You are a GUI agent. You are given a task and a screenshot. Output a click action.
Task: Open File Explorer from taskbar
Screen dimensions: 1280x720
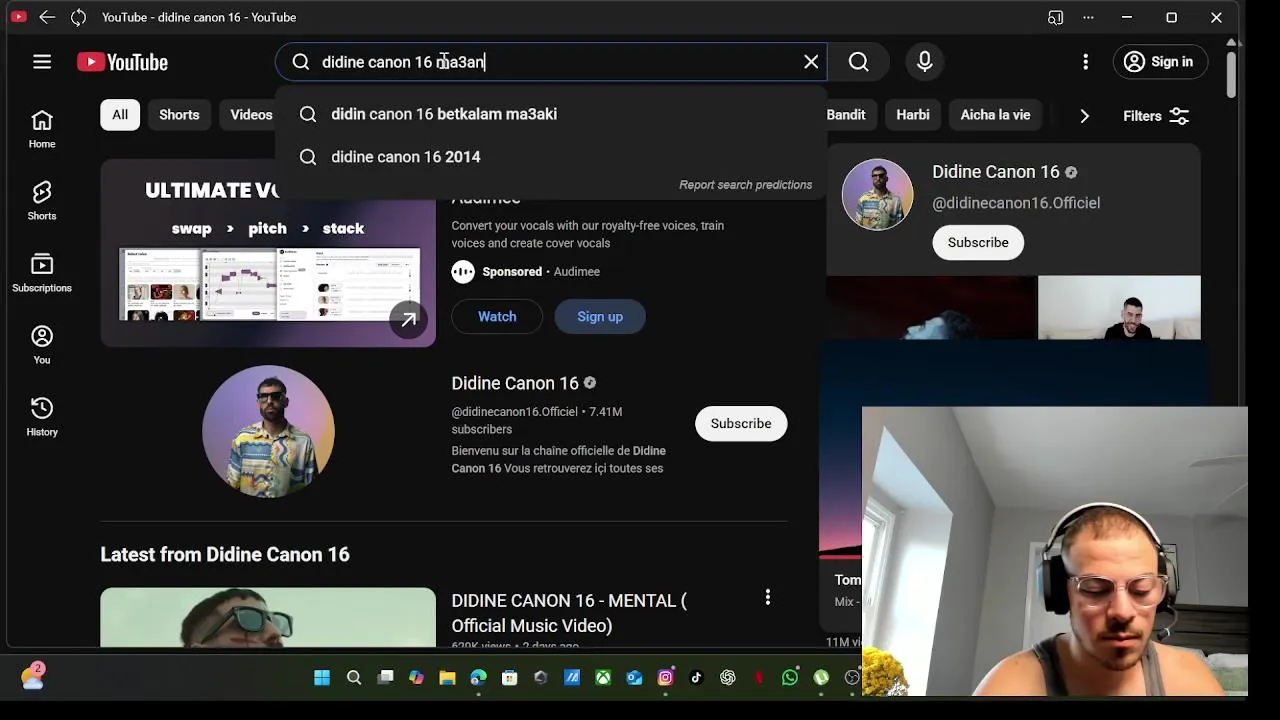(447, 678)
